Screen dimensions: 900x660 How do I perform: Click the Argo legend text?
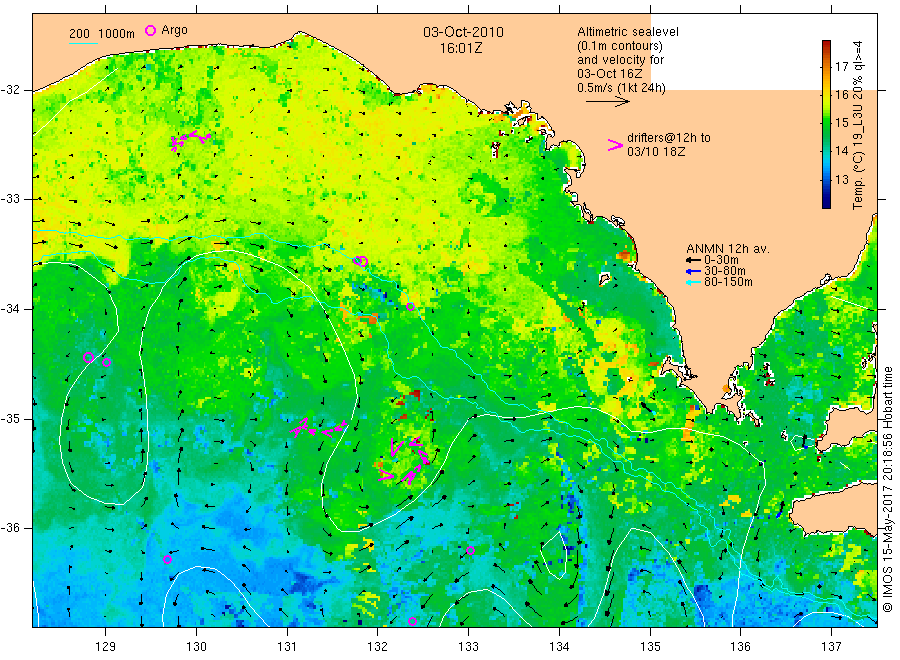(x=174, y=30)
